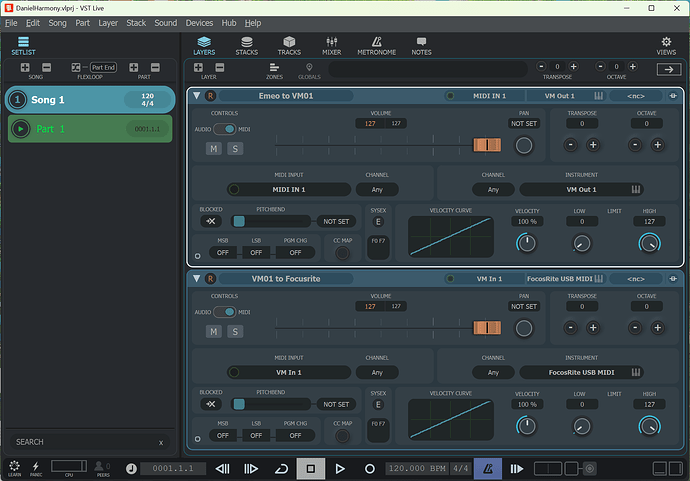Click Pan NOT SET button in Emeo layer
The width and height of the screenshot is (690, 481).
[x=524, y=124]
